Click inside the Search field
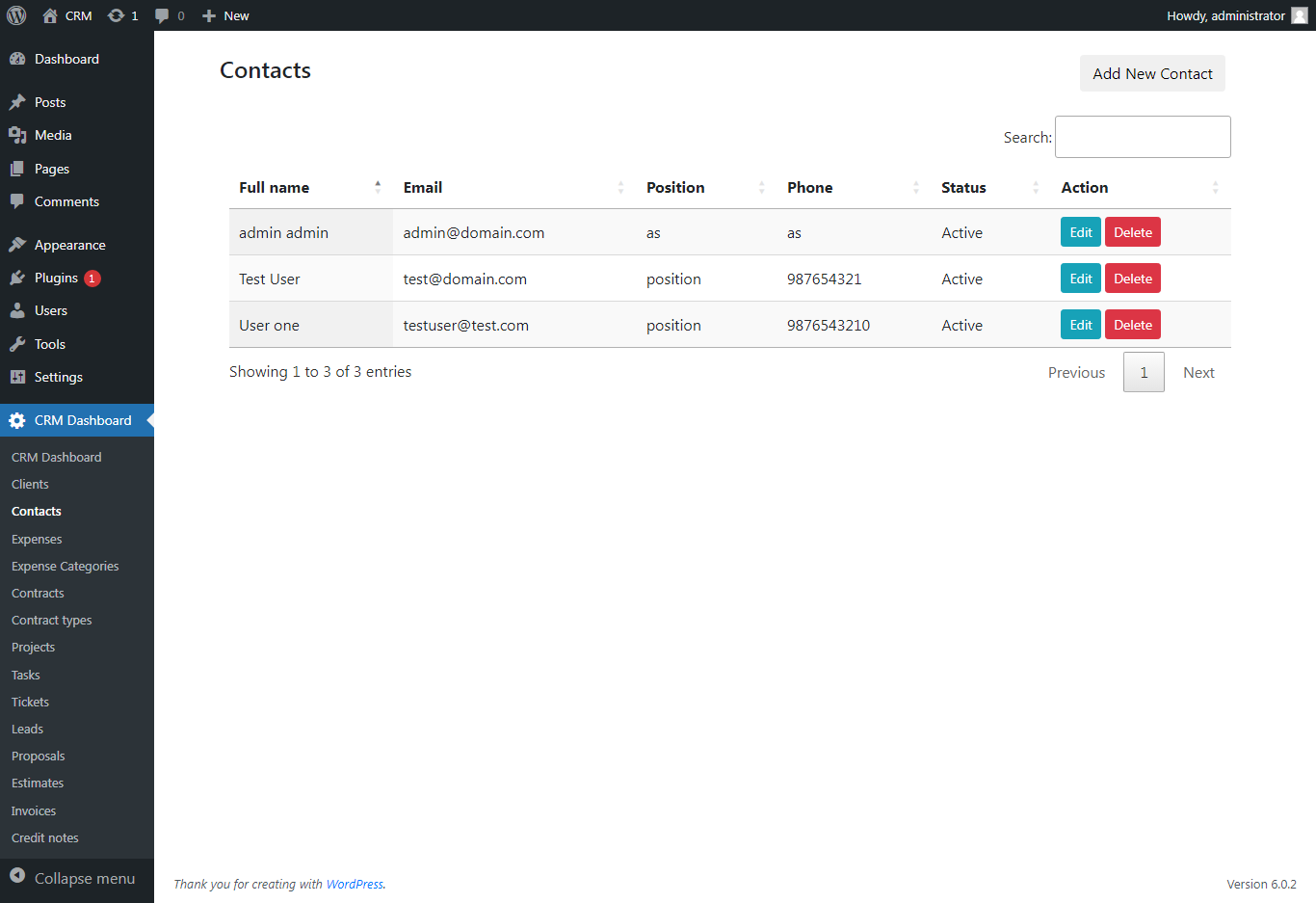Screen dimensions: 1316x903 [x=1142, y=137]
